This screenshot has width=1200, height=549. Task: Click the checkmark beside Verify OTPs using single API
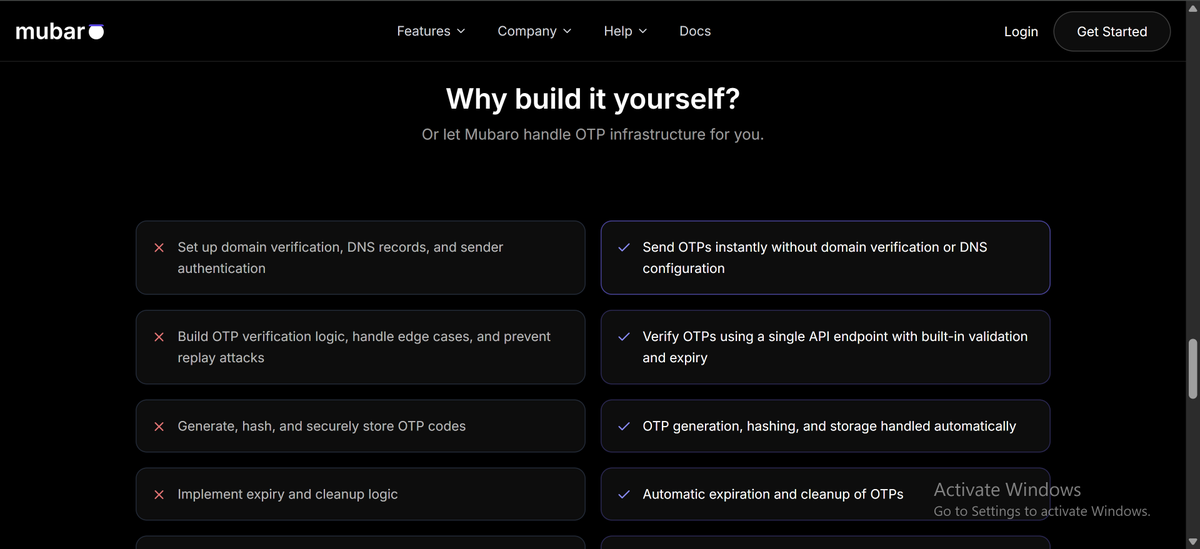[x=624, y=337]
